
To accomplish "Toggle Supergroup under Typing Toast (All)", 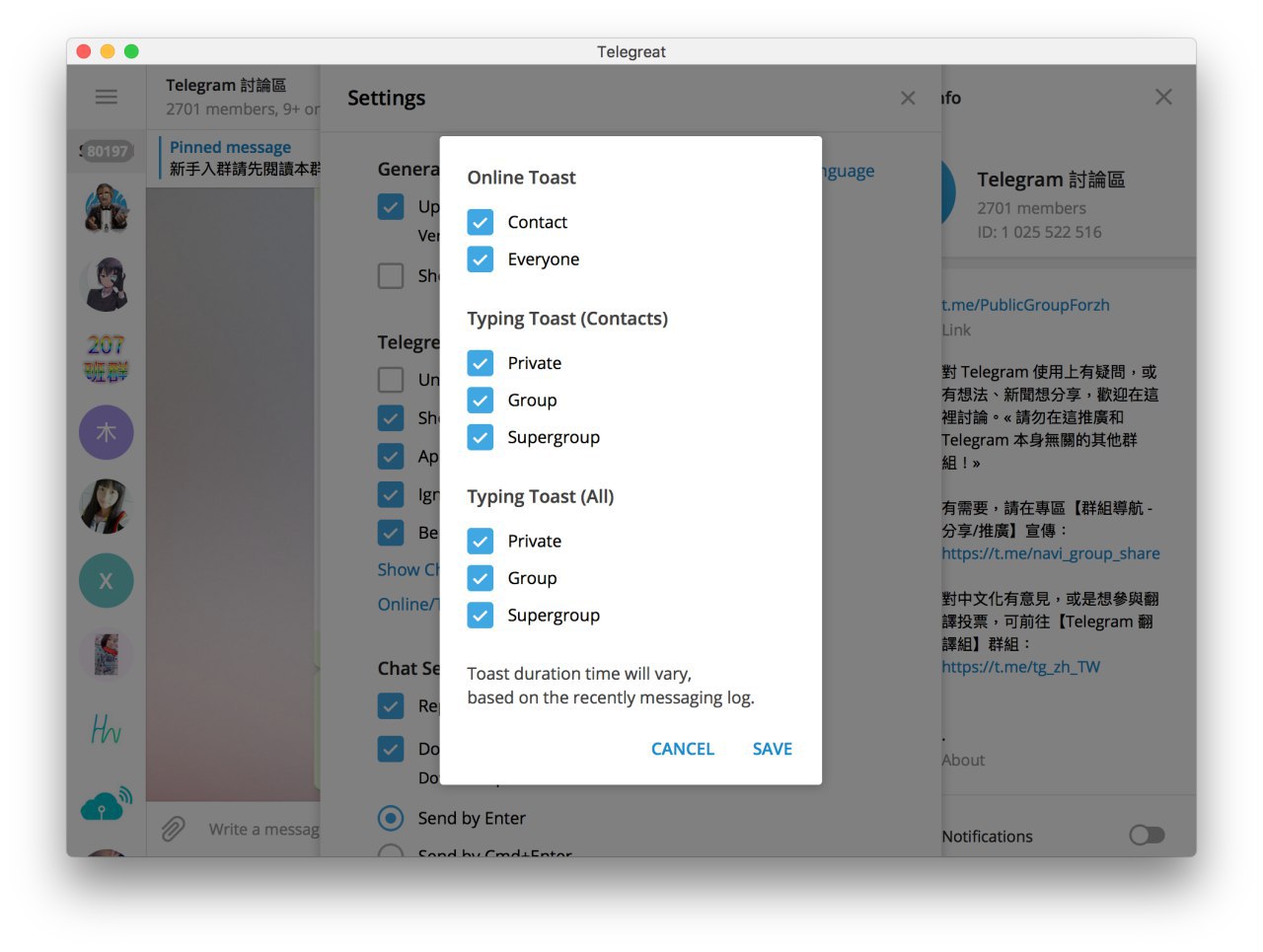I will click(481, 616).
